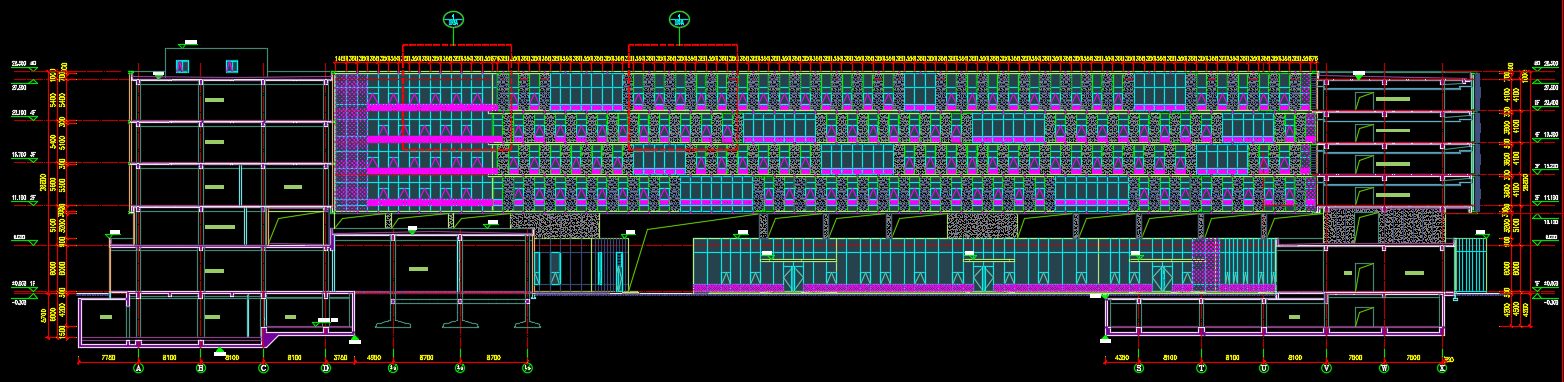Select grid axis bubble W
This screenshot has width=1564, height=382.
pyautogui.click(x=1384, y=368)
